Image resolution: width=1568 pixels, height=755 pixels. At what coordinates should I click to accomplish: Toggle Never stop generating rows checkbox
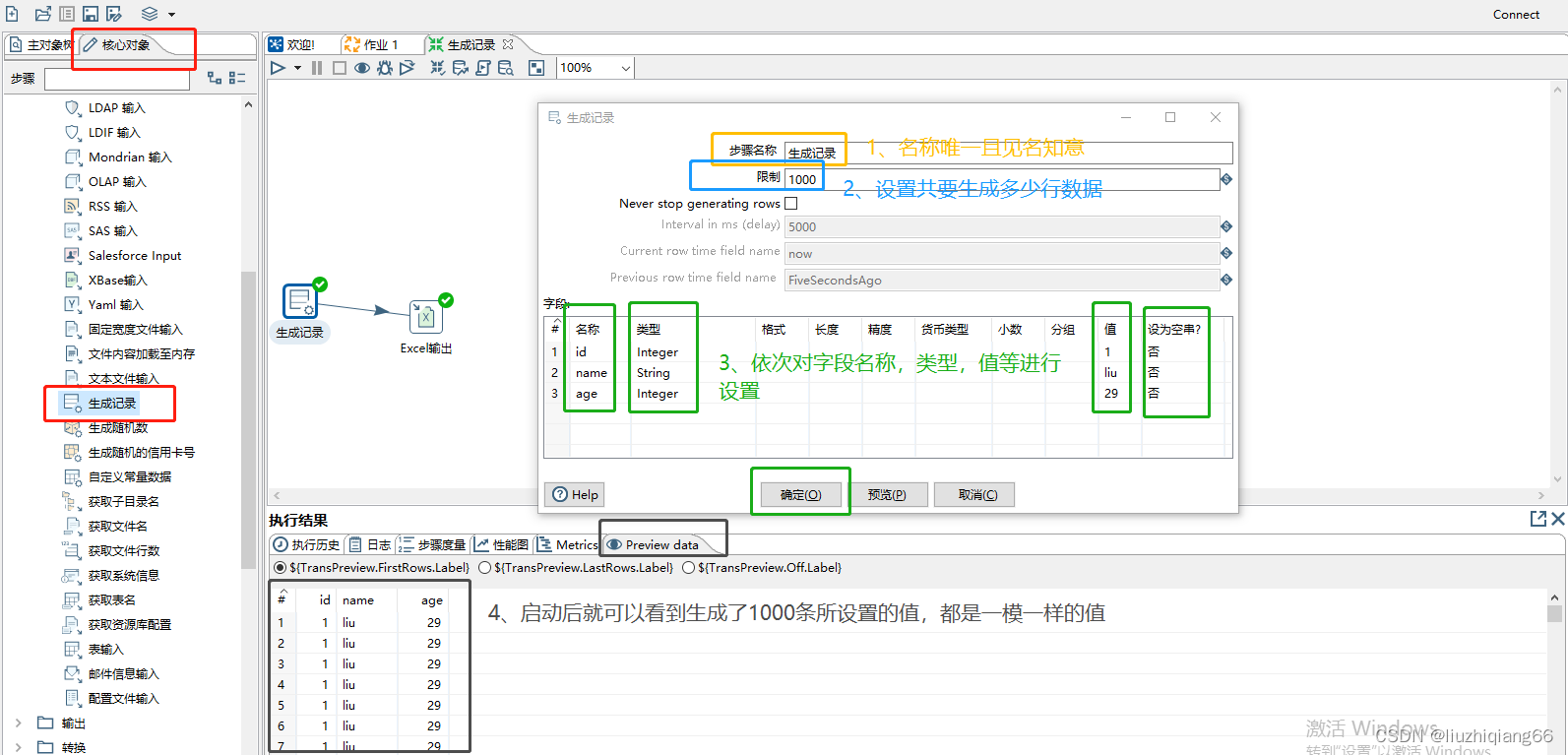pos(790,203)
